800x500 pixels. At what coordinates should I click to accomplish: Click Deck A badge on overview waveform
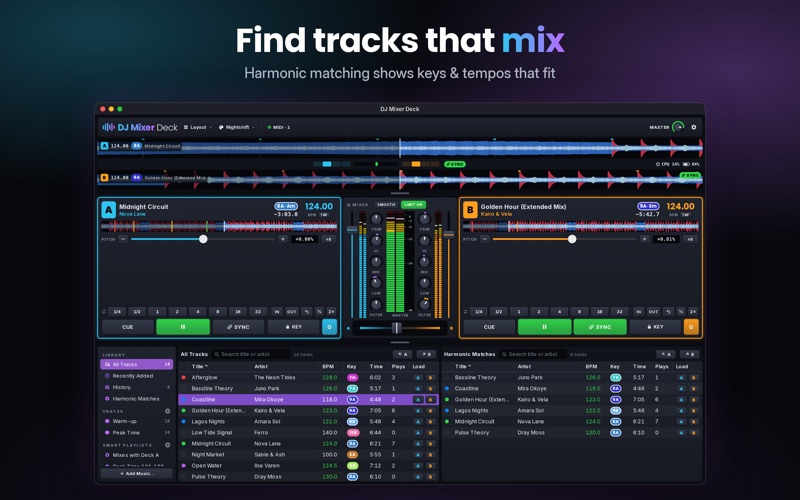click(x=105, y=146)
